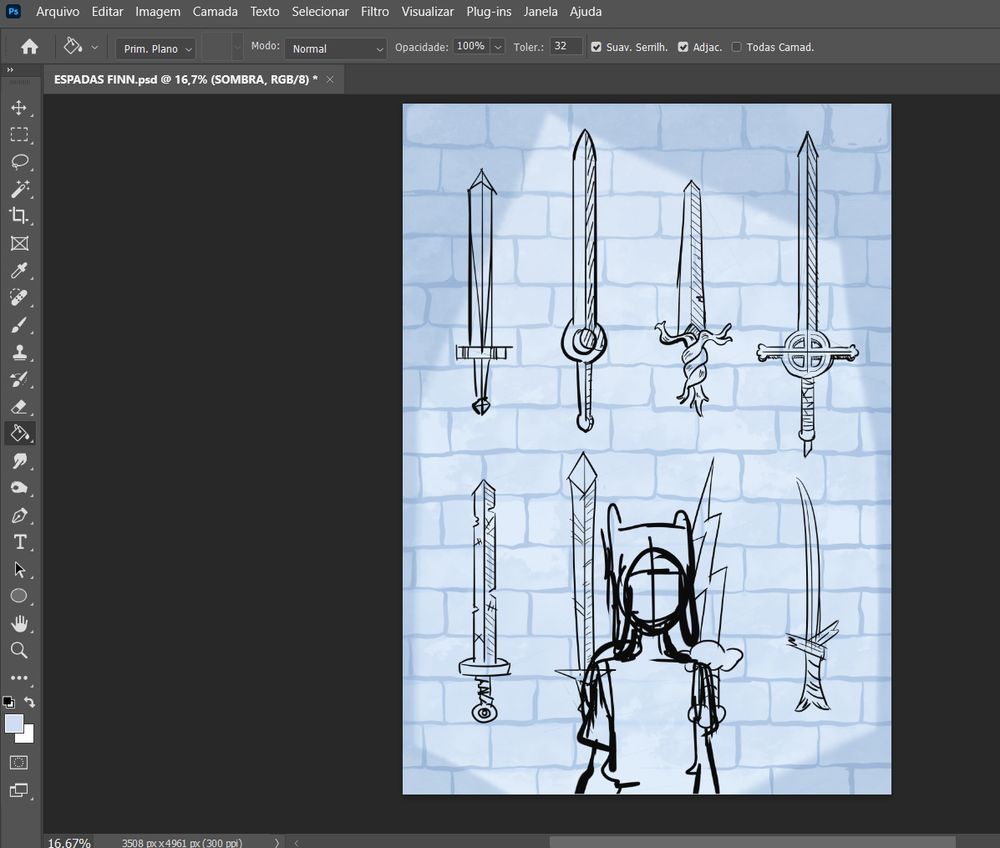Click the horizontal scrollbar thumb
This screenshot has width=1000, height=848.
click(753, 843)
